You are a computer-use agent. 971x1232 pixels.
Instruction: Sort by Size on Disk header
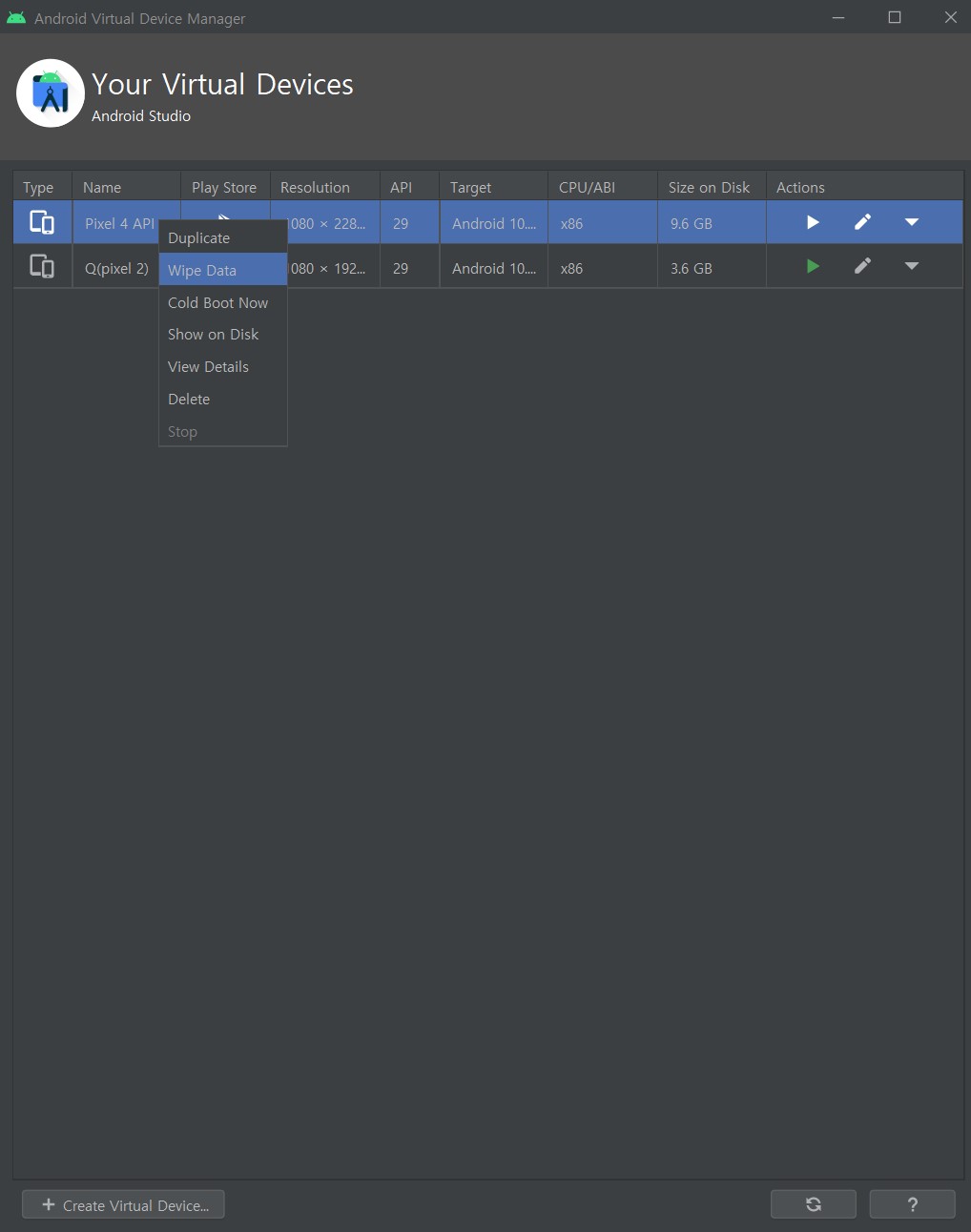[712, 187]
